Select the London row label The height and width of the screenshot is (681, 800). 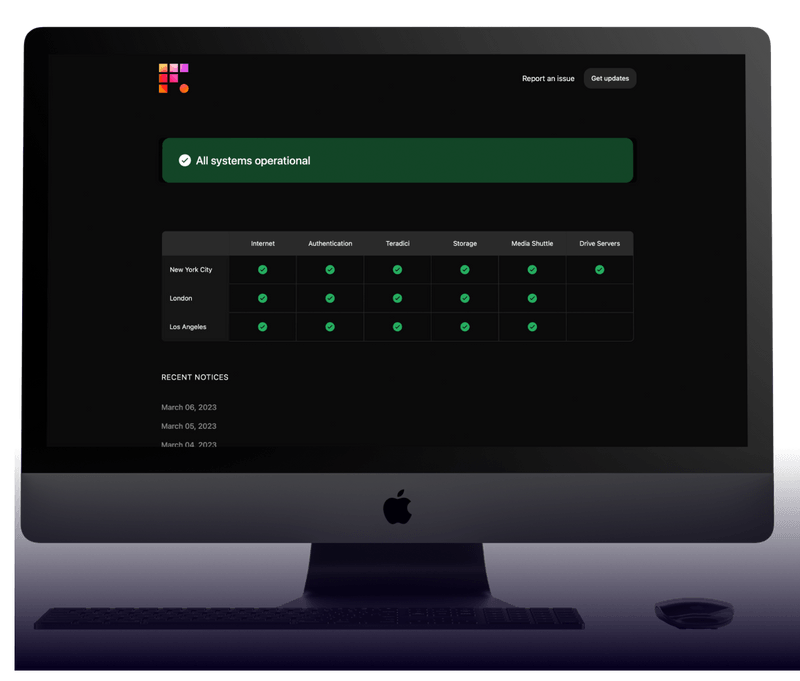click(x=181, y=298)
